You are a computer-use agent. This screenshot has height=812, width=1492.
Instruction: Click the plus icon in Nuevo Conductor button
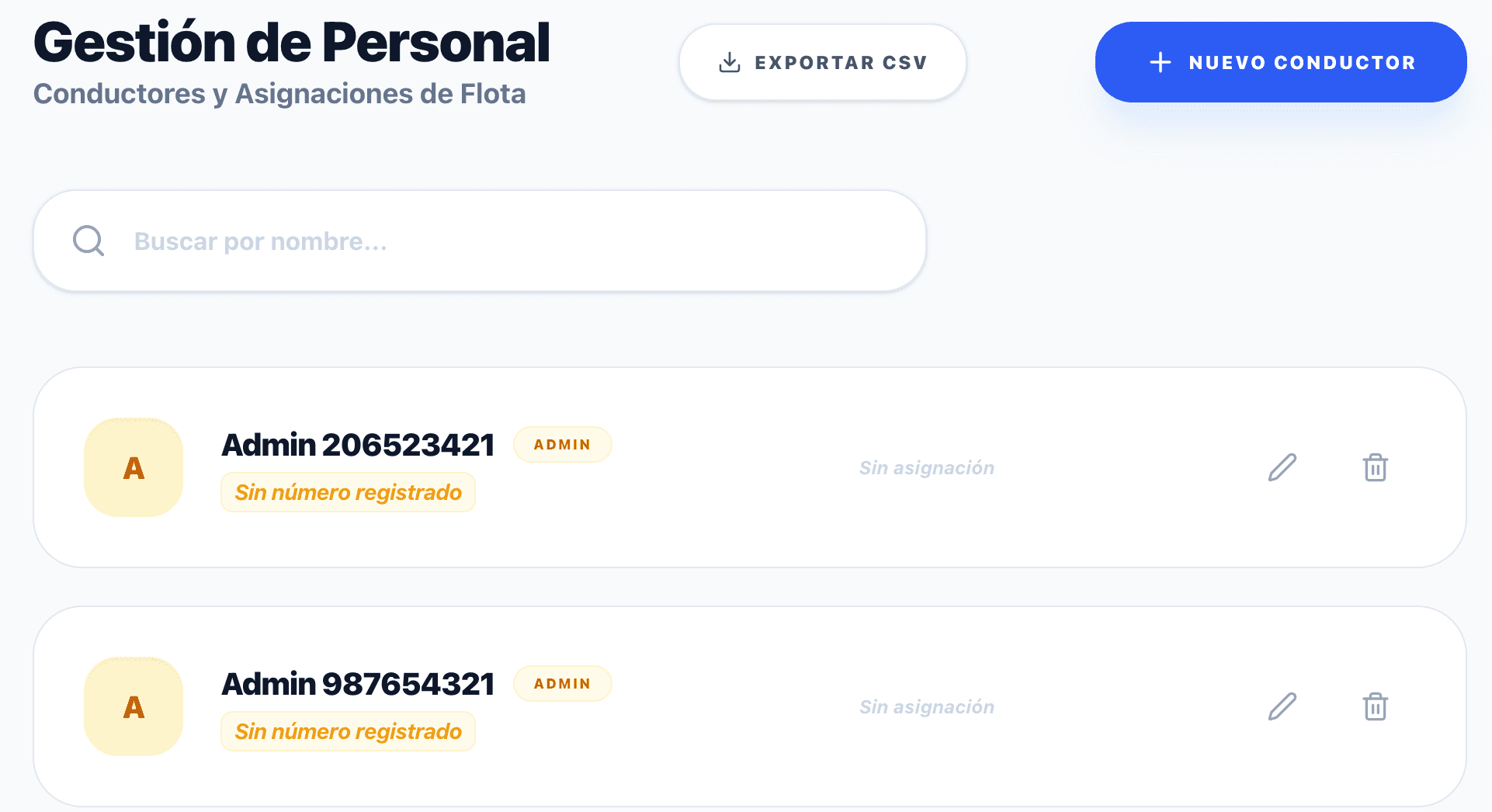coord(1160,62)
